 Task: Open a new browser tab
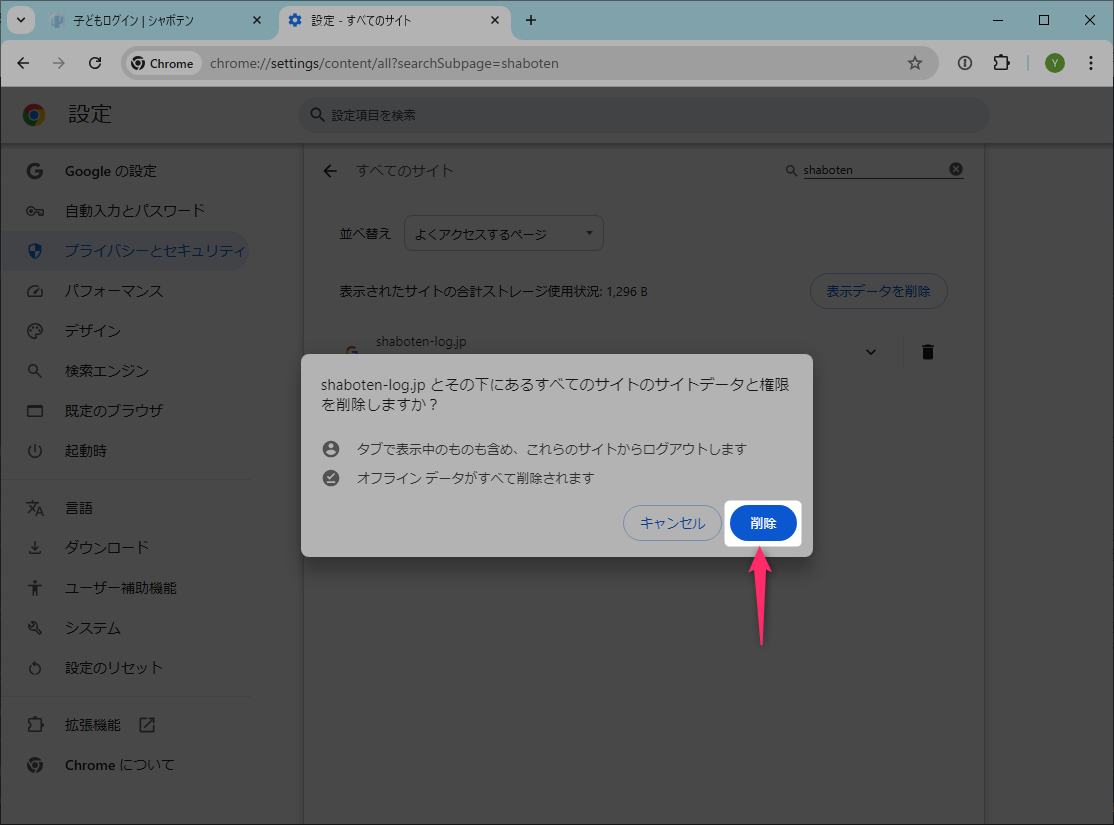(x=531, y=21)
